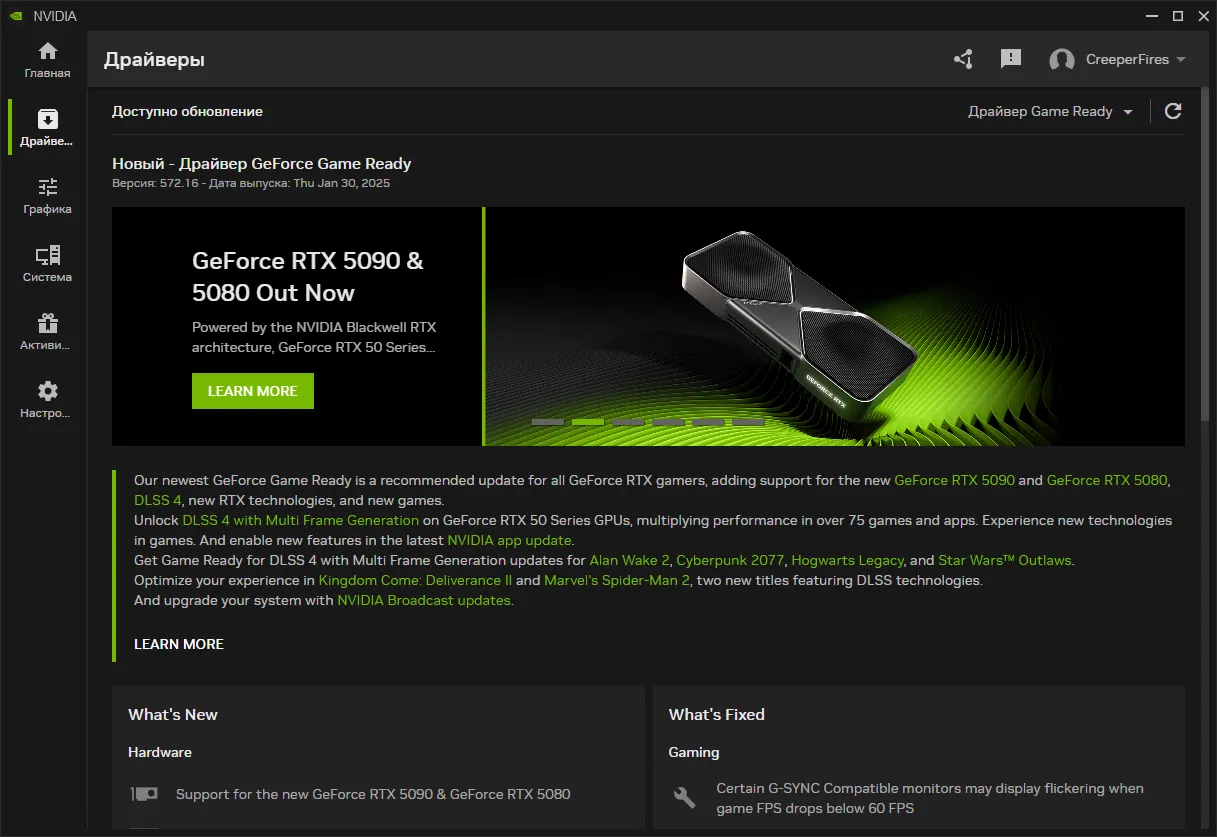The height and width of the screenshot is (837, 1217).
Task: Click the feedback notification icon
Action: [x=1011, y=59]
